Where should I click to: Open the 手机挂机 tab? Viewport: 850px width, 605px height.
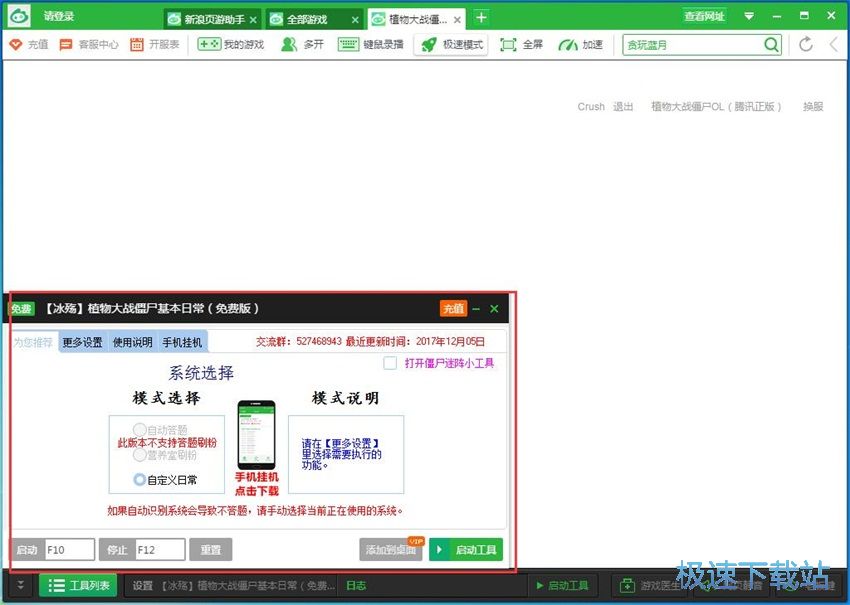point(182,342)
